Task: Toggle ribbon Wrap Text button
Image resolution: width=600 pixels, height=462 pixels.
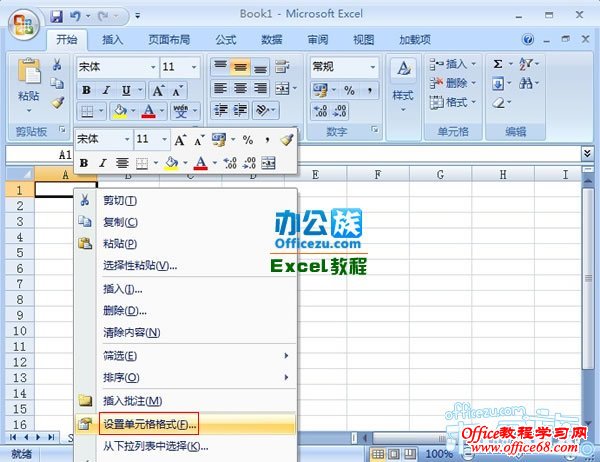Action: pyautogui.click(x=282, y=66)
